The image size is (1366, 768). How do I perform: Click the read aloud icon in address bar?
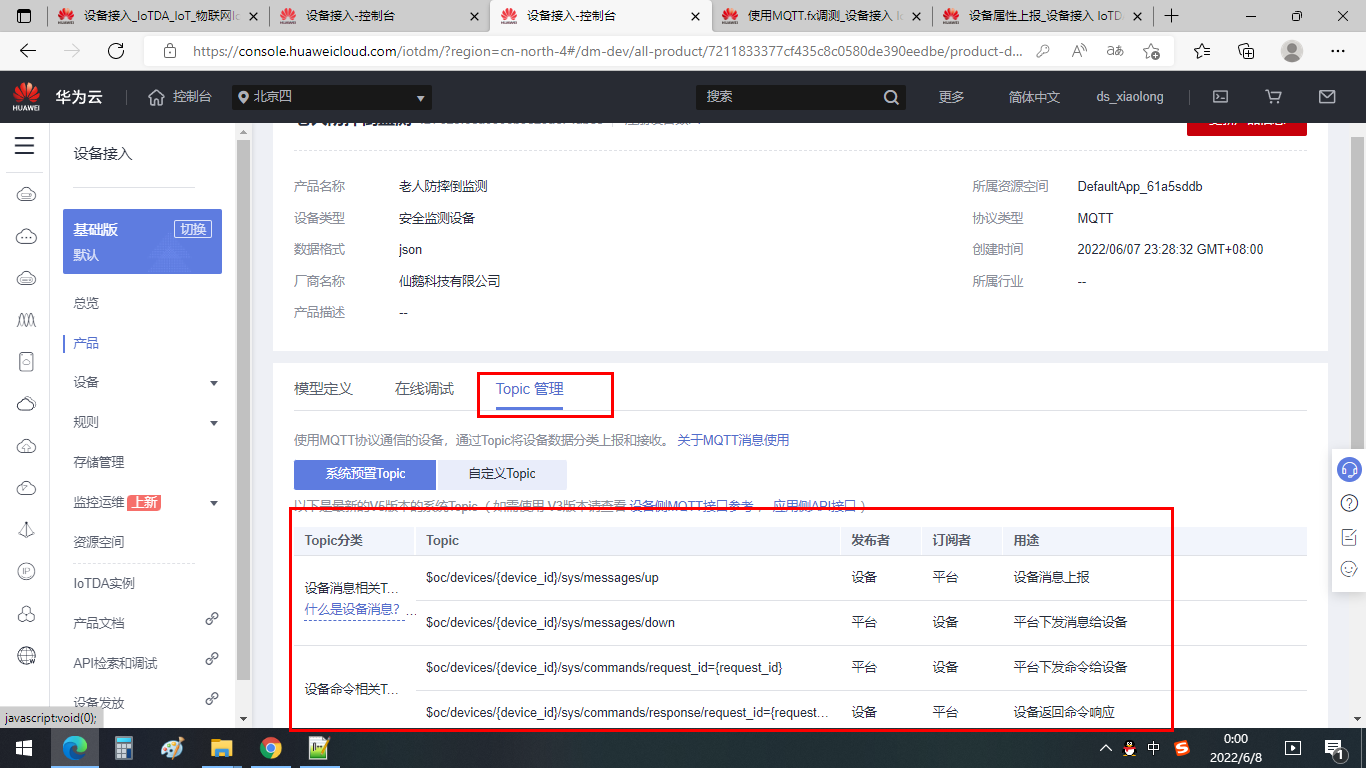(x=1078, y=51)
